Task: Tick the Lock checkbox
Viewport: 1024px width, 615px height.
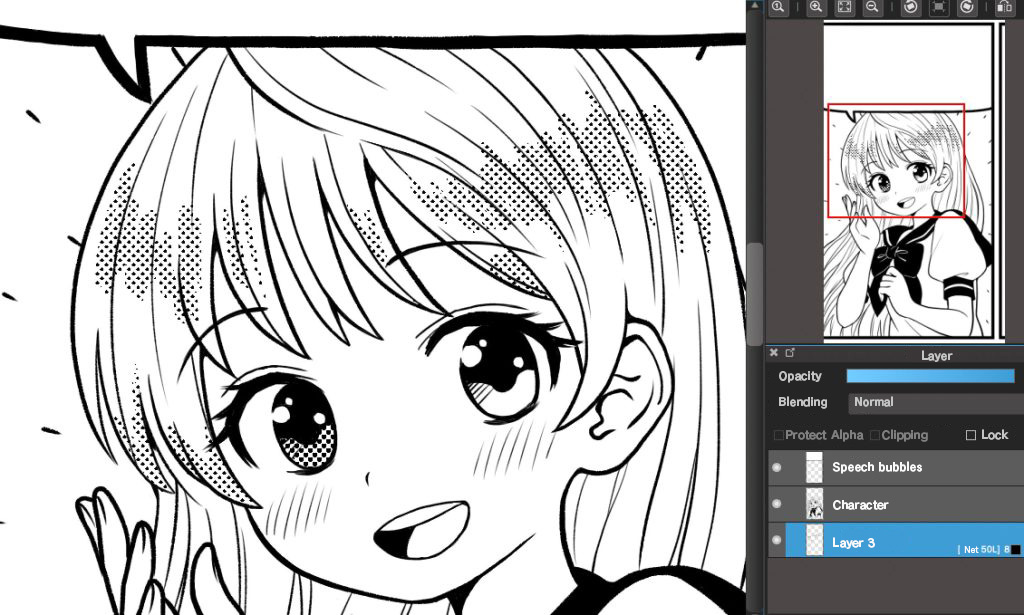Action: pyautogui.click(x=971, y=435)
